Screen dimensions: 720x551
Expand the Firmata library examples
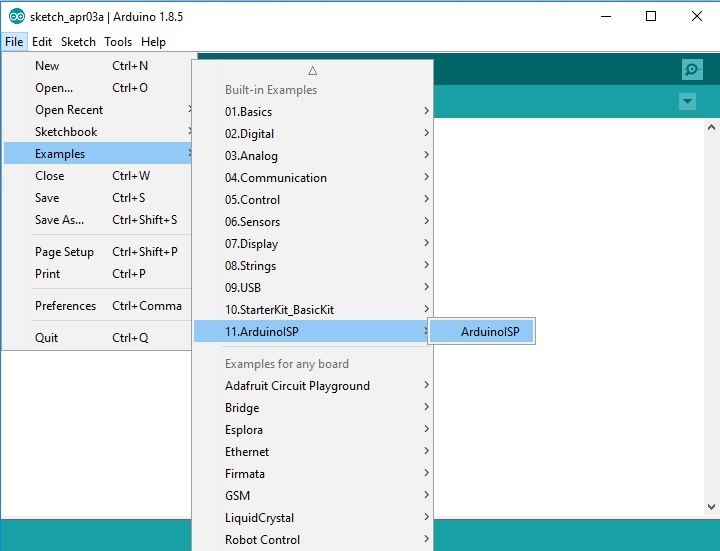pos(313,474)
